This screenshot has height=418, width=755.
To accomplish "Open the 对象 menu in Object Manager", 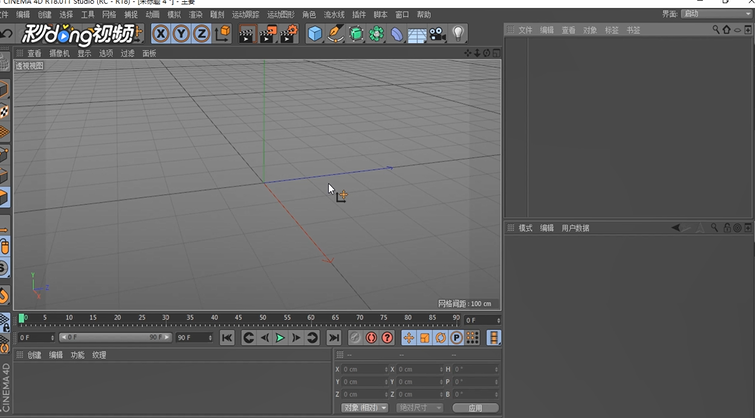I will [x=590, y=30].
